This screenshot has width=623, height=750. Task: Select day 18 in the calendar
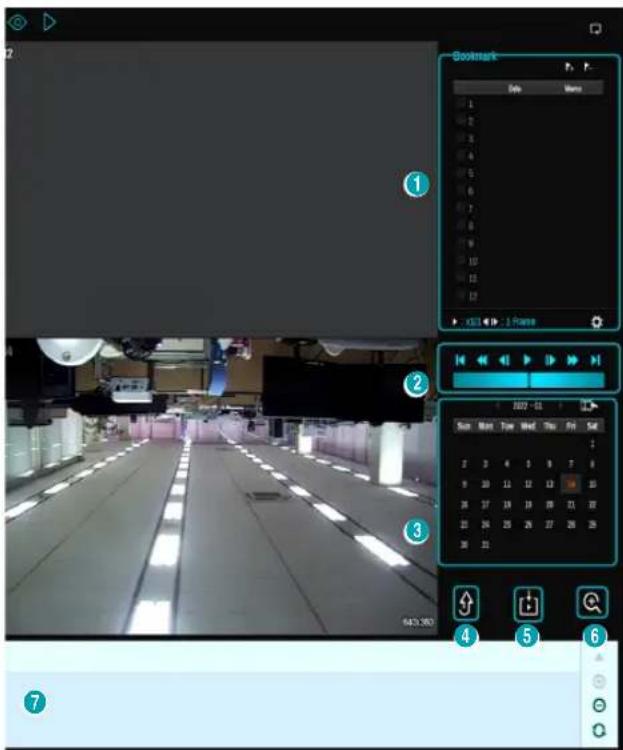click(507, 504)
